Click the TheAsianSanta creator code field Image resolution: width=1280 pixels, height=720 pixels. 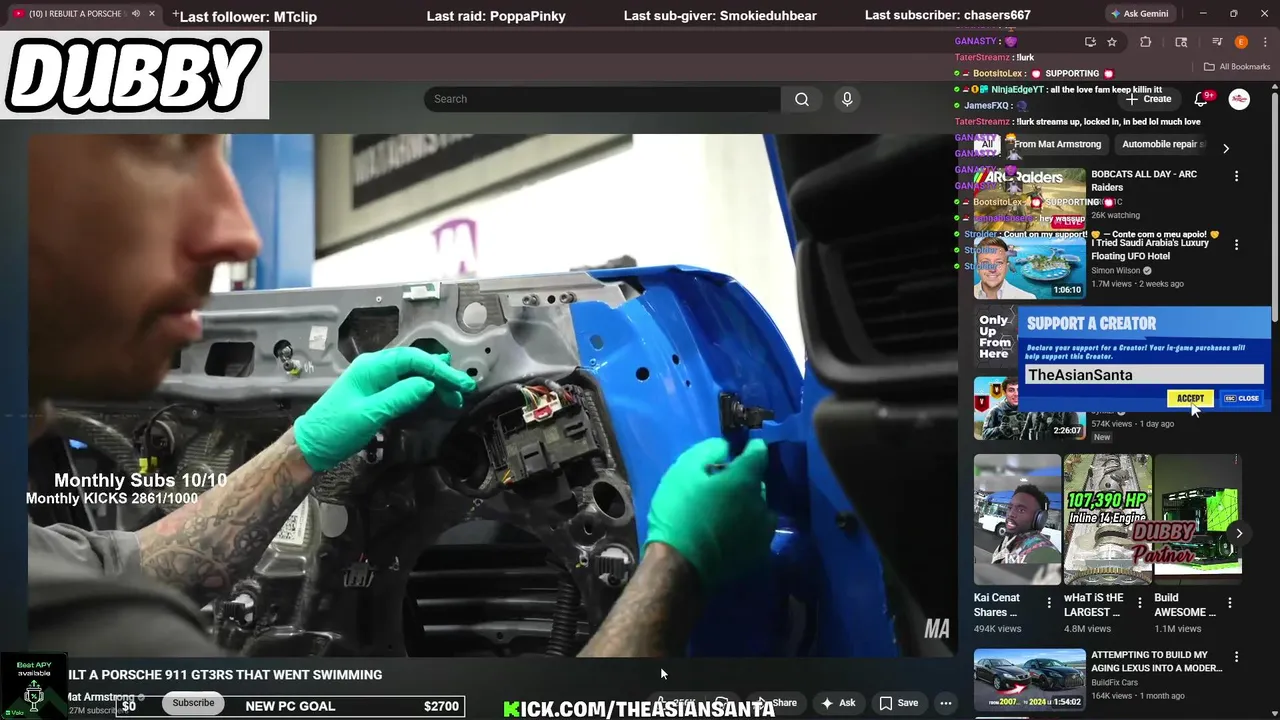click(1144, 375)
